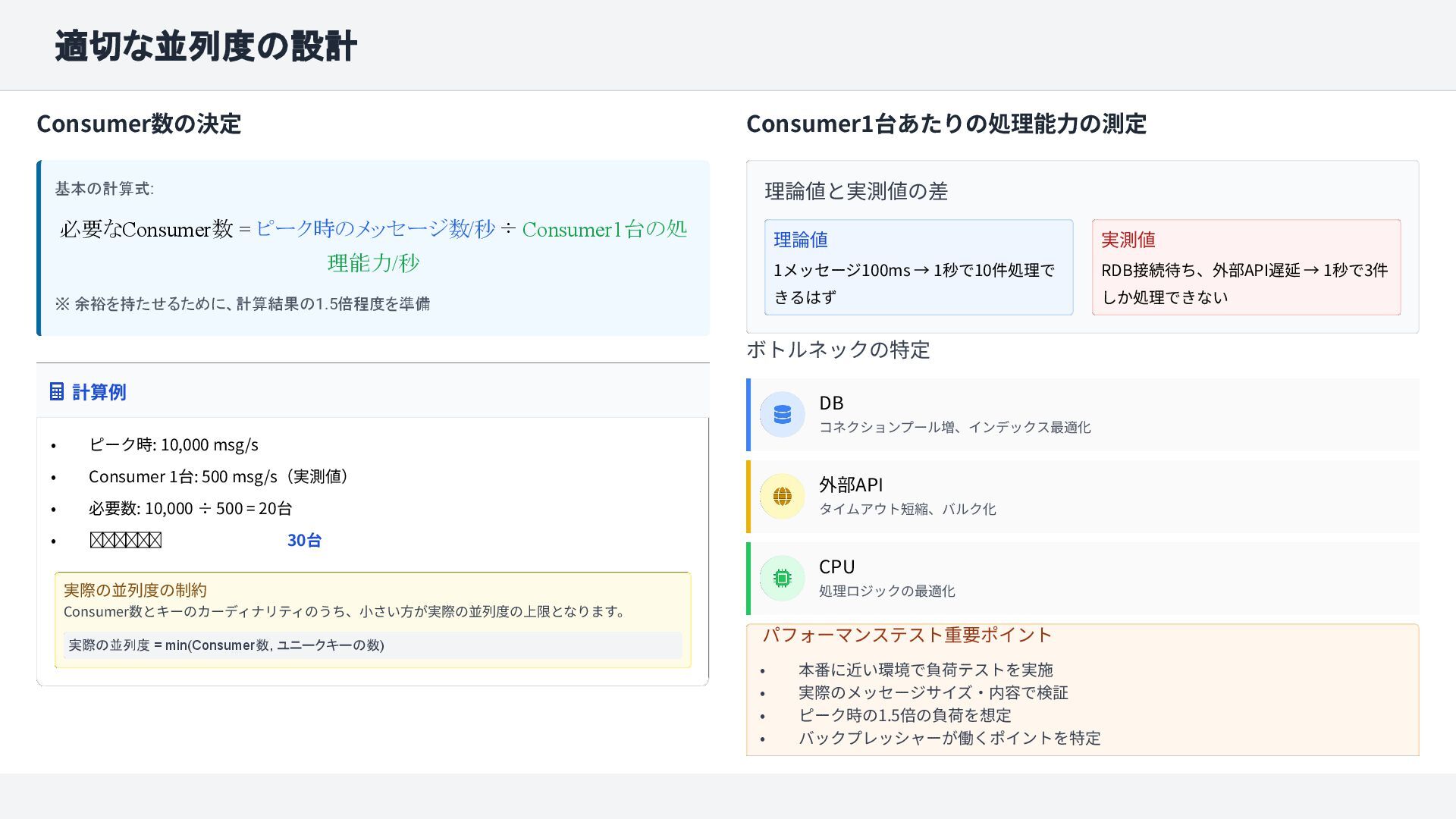Select the 適切な並列度の設計 slide title
The image size is (1456, 819).
point(206,46)
